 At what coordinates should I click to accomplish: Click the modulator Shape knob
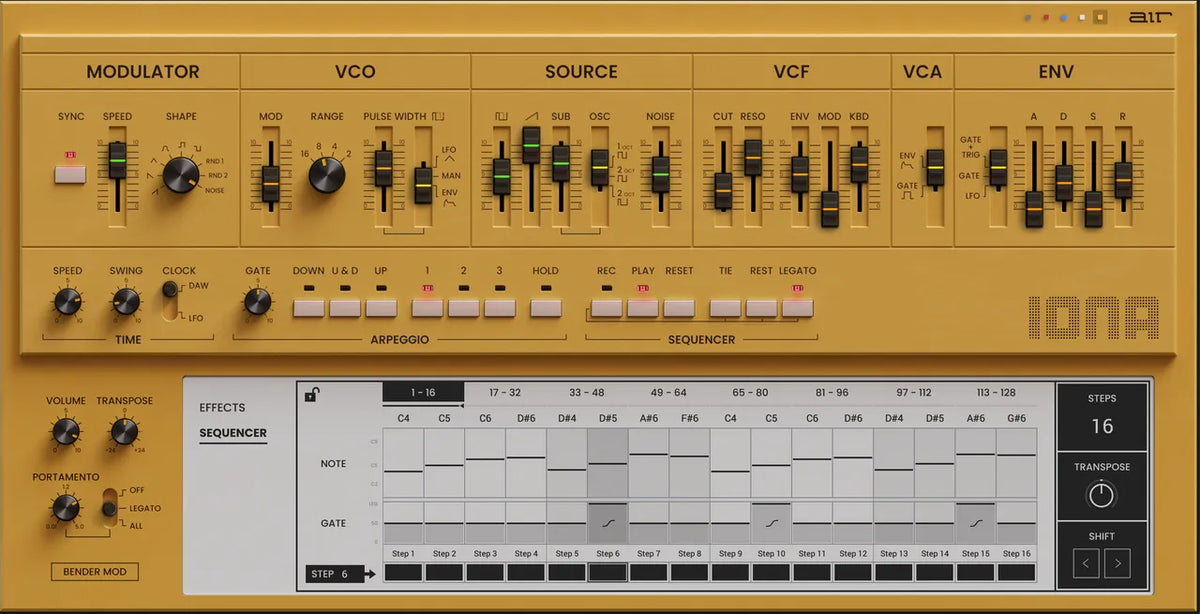point(181,174)
